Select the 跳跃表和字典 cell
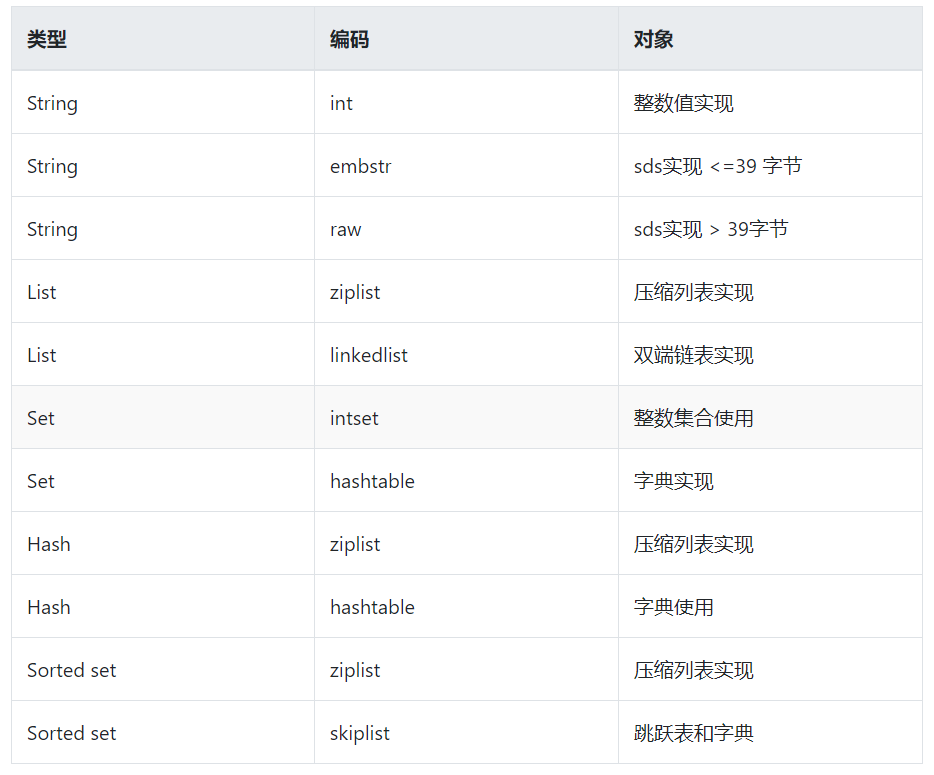This screenshot has width=934, height=775. click(x=693, y=733)
